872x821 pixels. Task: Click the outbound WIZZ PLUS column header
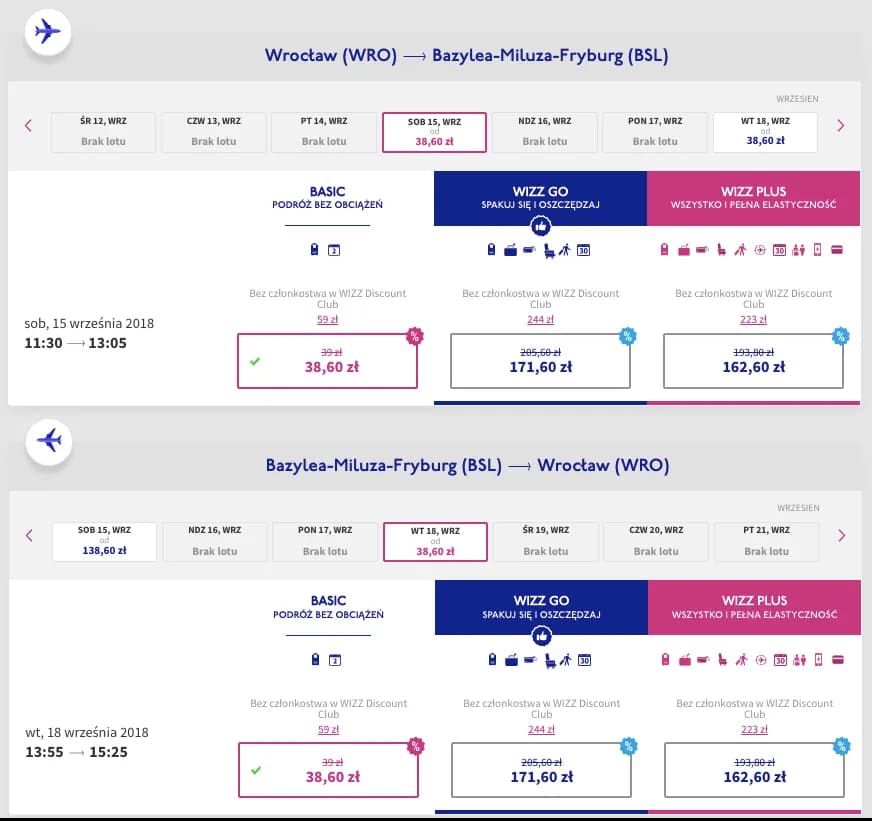(x=753, y=198)
